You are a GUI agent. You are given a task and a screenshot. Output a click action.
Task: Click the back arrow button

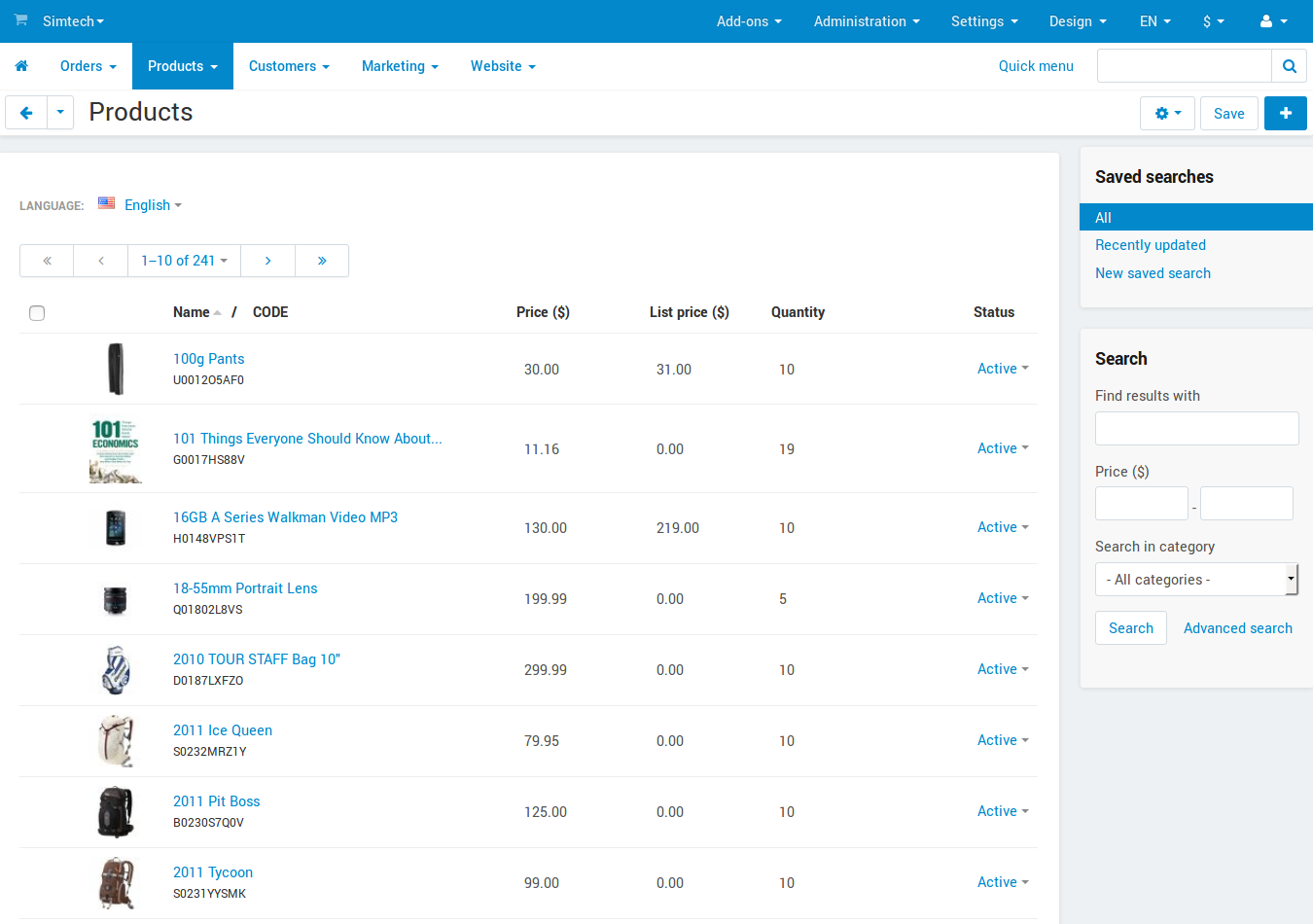(26, 113)
